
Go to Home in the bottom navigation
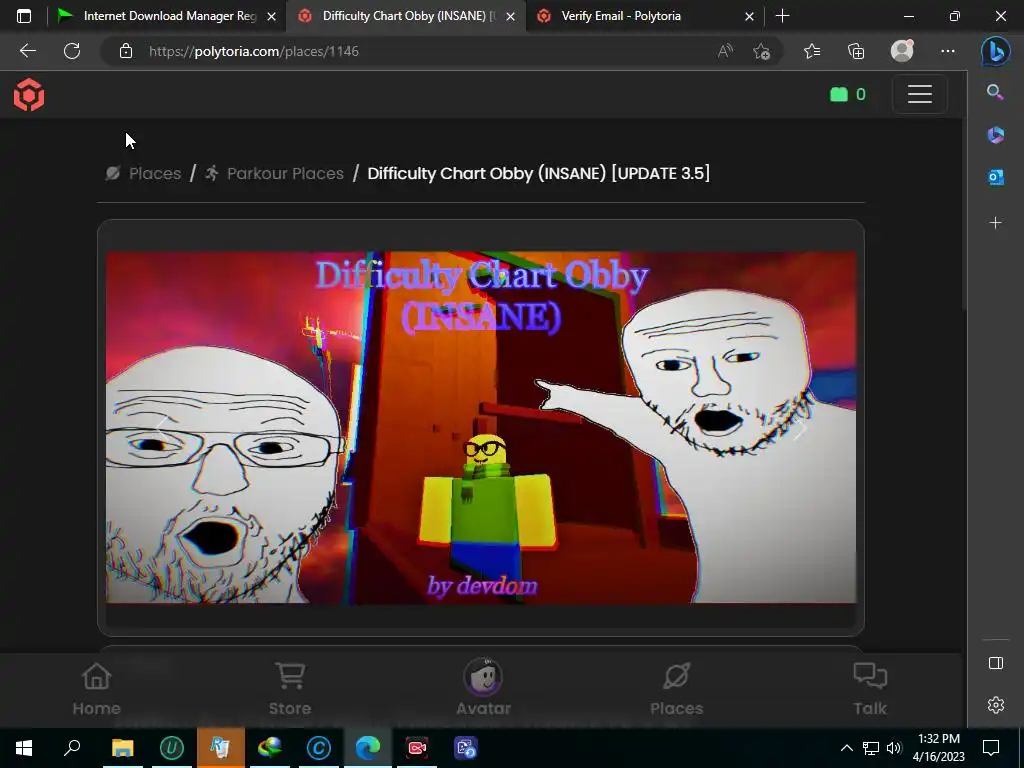(x=97, y=688)
